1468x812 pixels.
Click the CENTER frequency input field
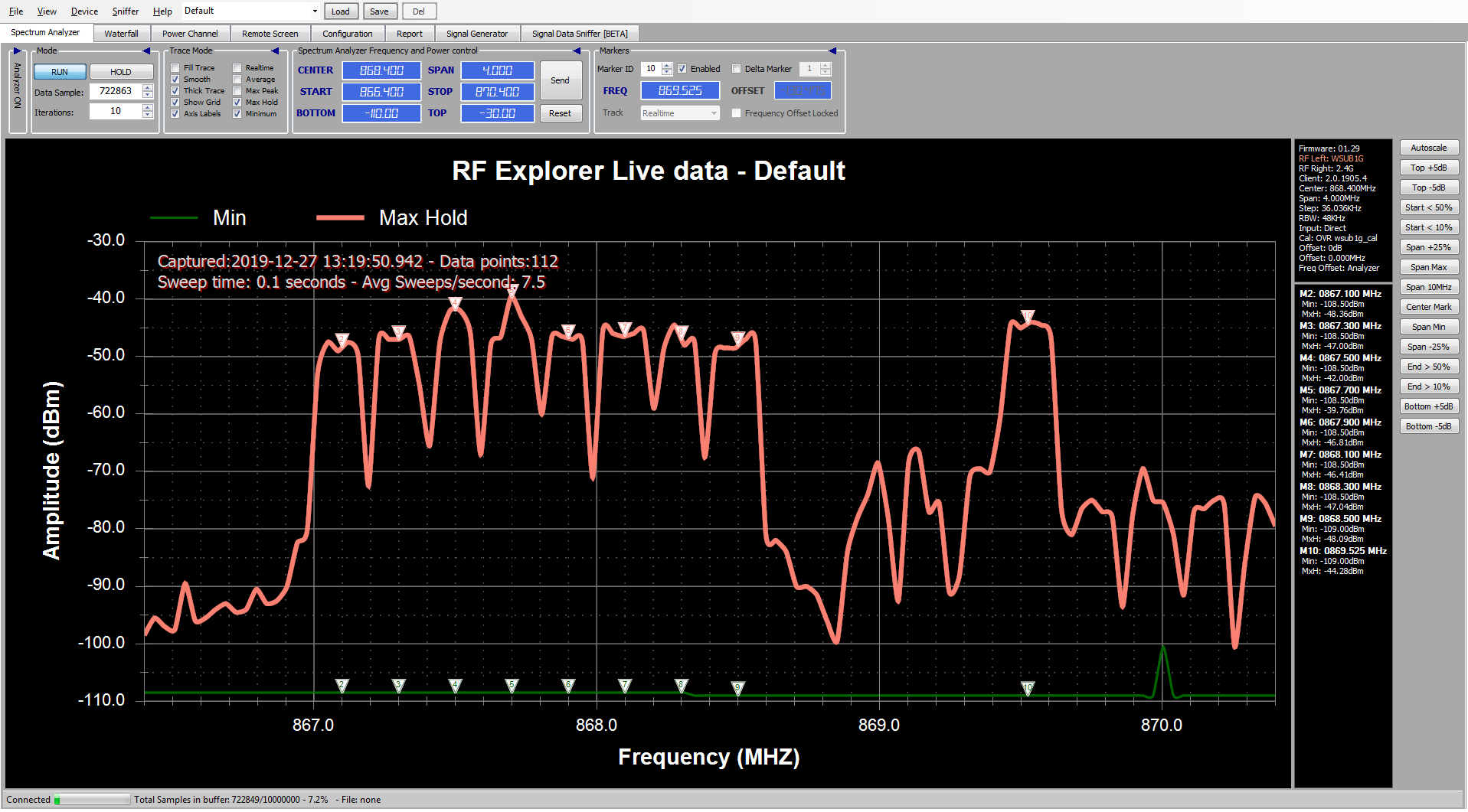[381, 70]
